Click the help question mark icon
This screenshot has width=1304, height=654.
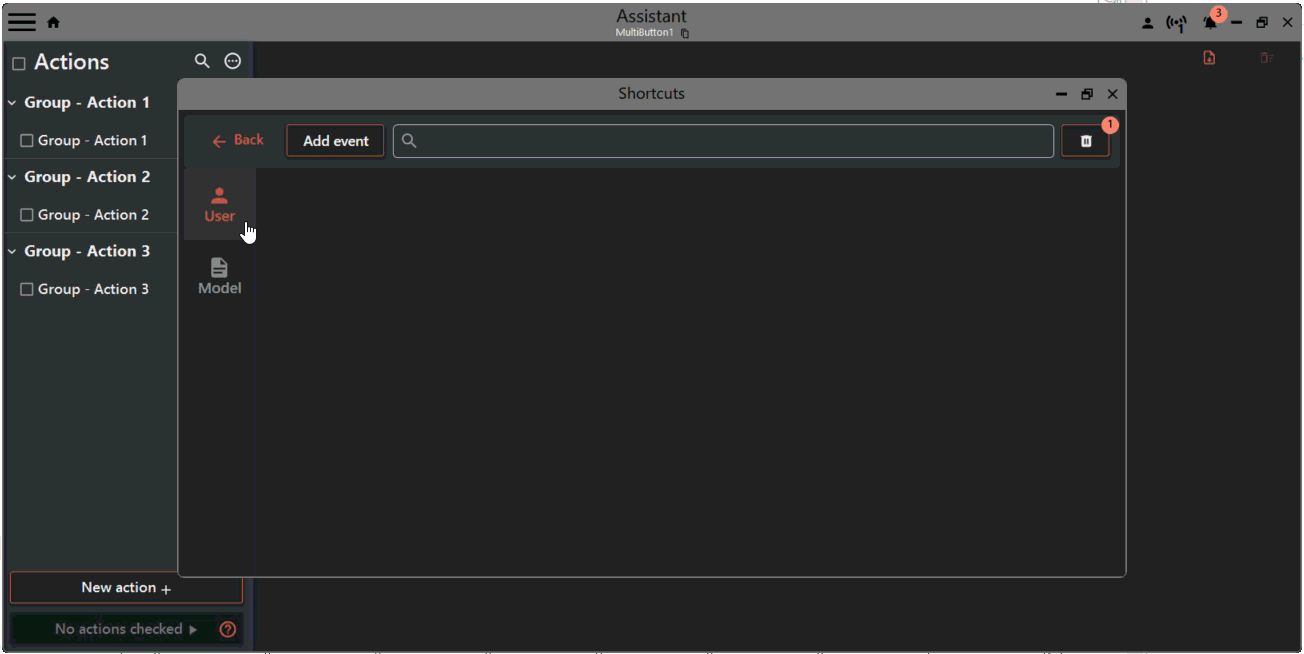pyautogui.click(x=227, y=629)
